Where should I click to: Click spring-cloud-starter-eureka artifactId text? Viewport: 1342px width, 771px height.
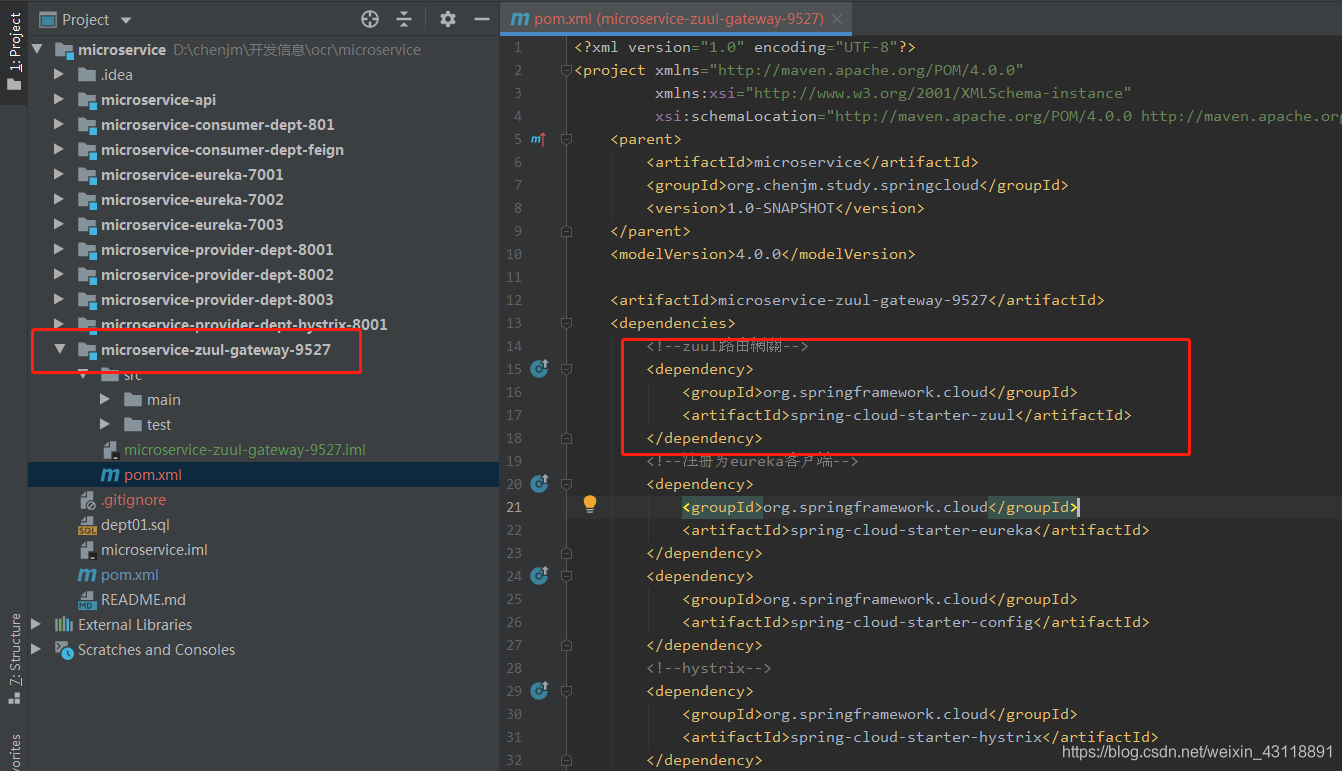(x=912, y=530)
